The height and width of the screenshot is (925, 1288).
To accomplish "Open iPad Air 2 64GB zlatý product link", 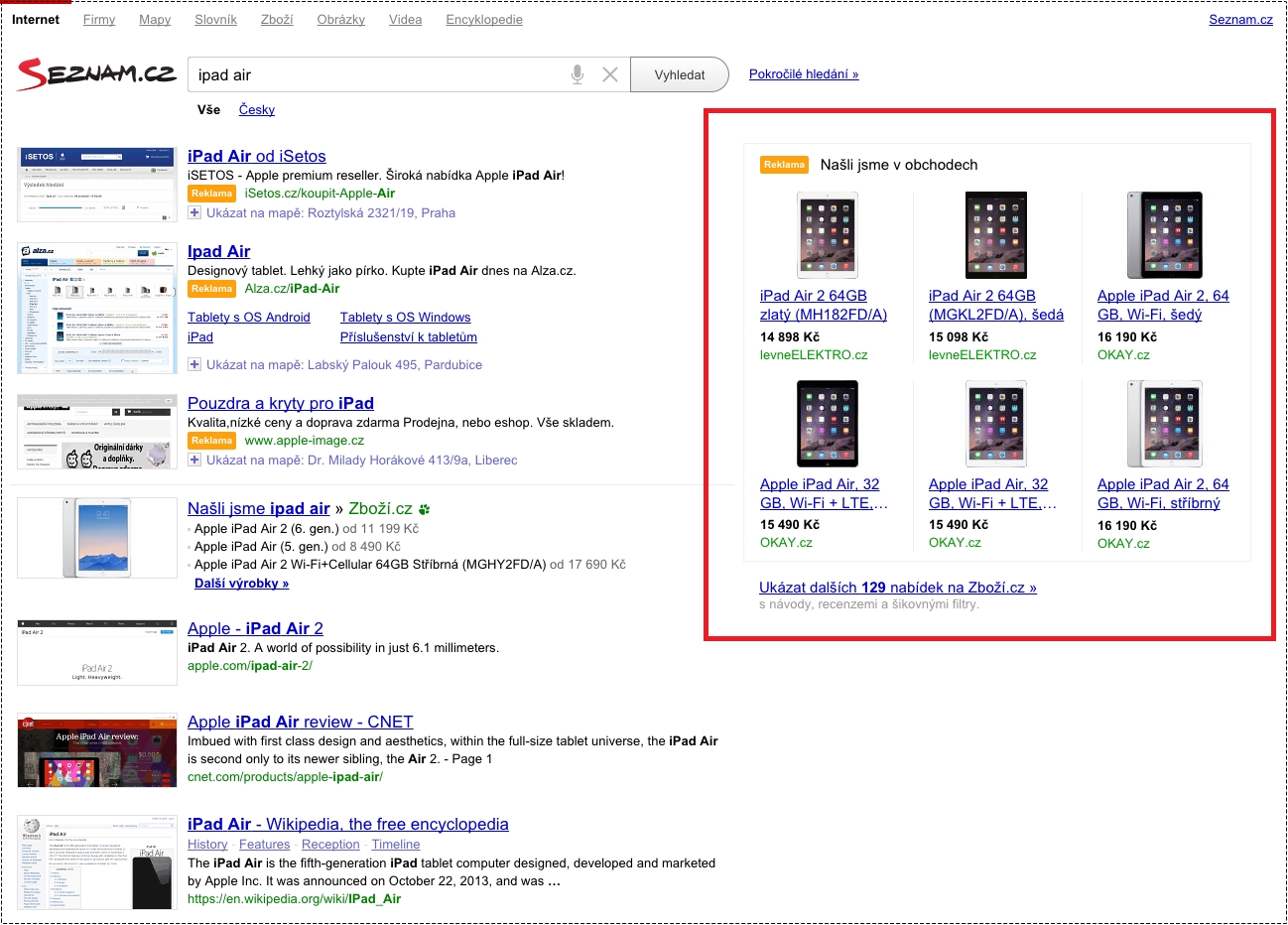I will coord(824,305).
